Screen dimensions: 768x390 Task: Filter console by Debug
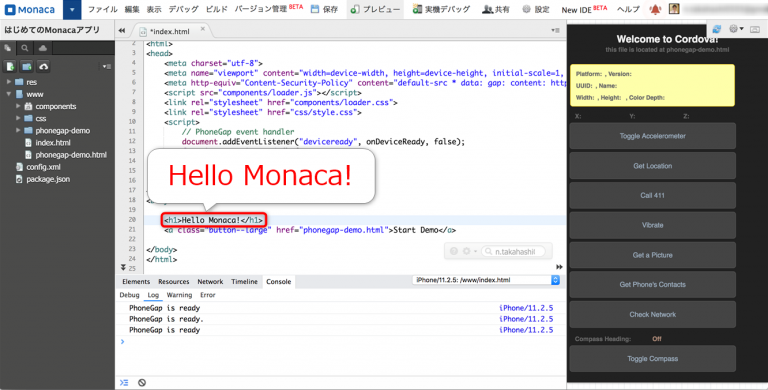coord(129,295)
